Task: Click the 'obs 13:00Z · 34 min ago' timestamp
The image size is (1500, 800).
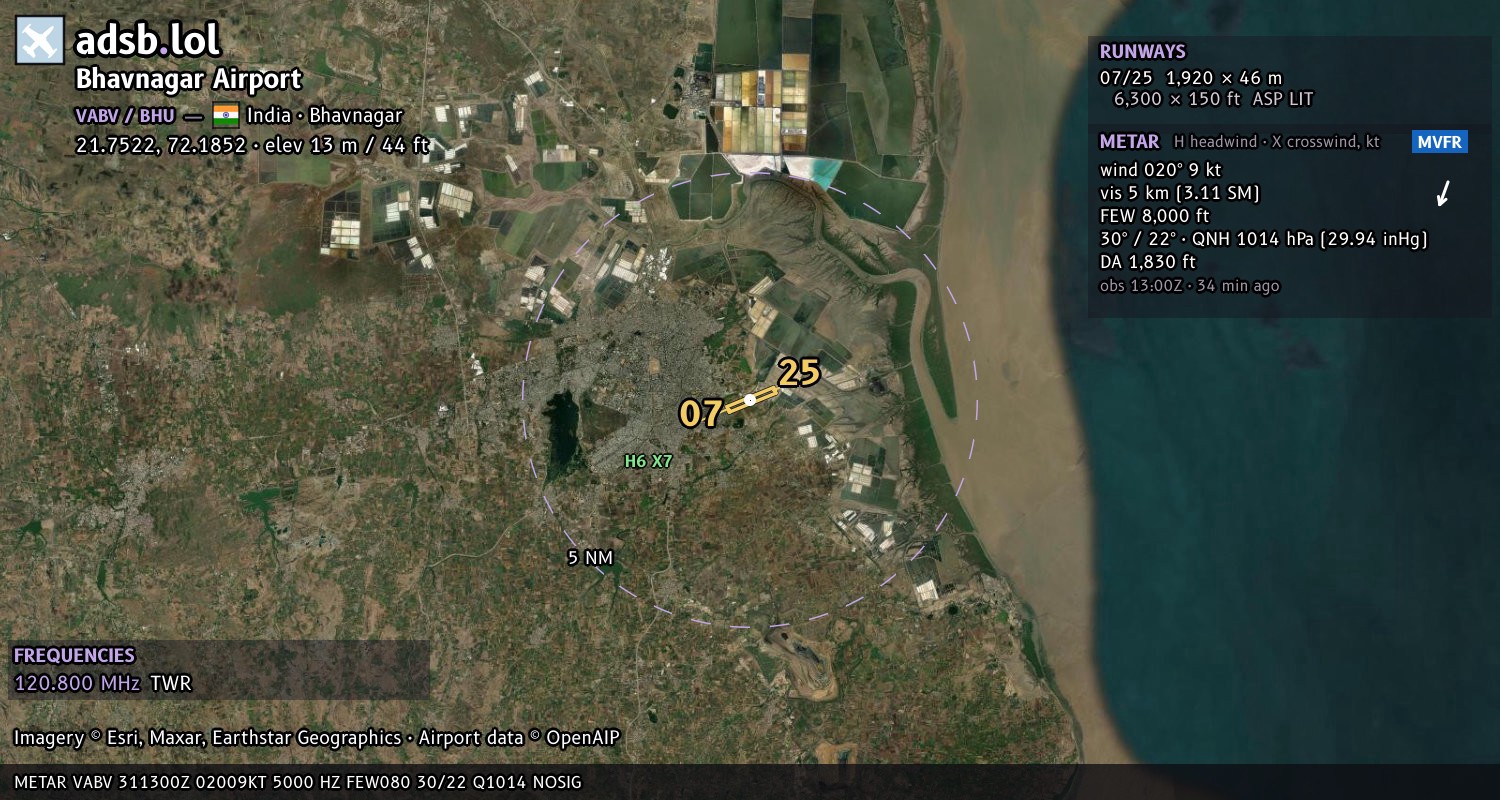Action: [1189, 286]
